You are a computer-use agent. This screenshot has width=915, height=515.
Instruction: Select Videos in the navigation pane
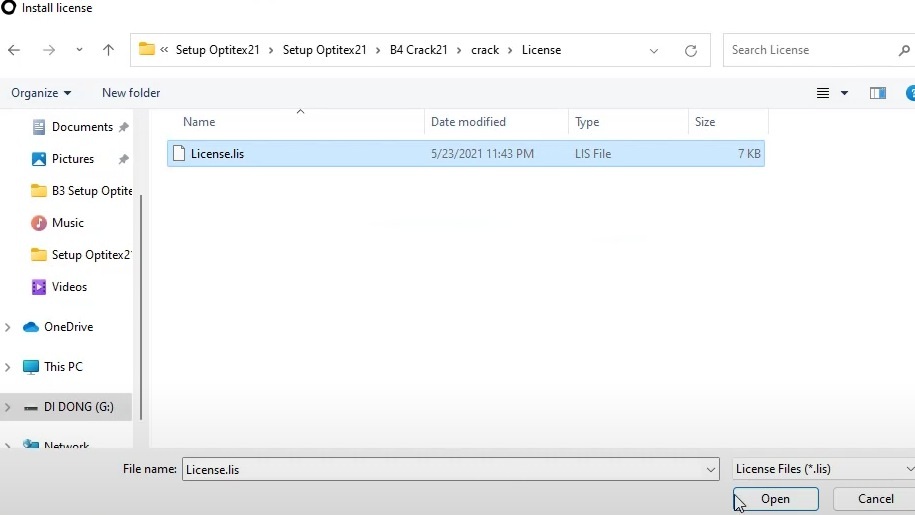69,287
